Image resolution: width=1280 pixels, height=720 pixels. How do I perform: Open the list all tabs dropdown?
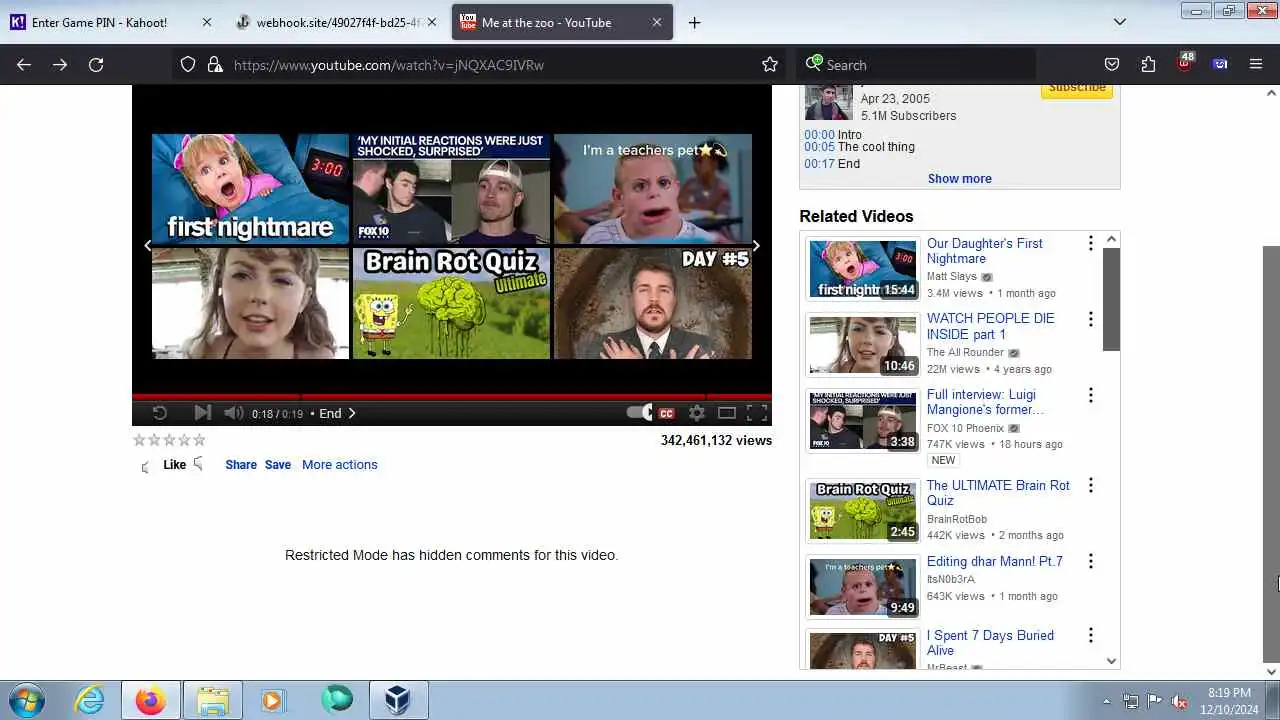coord(1120,22)
